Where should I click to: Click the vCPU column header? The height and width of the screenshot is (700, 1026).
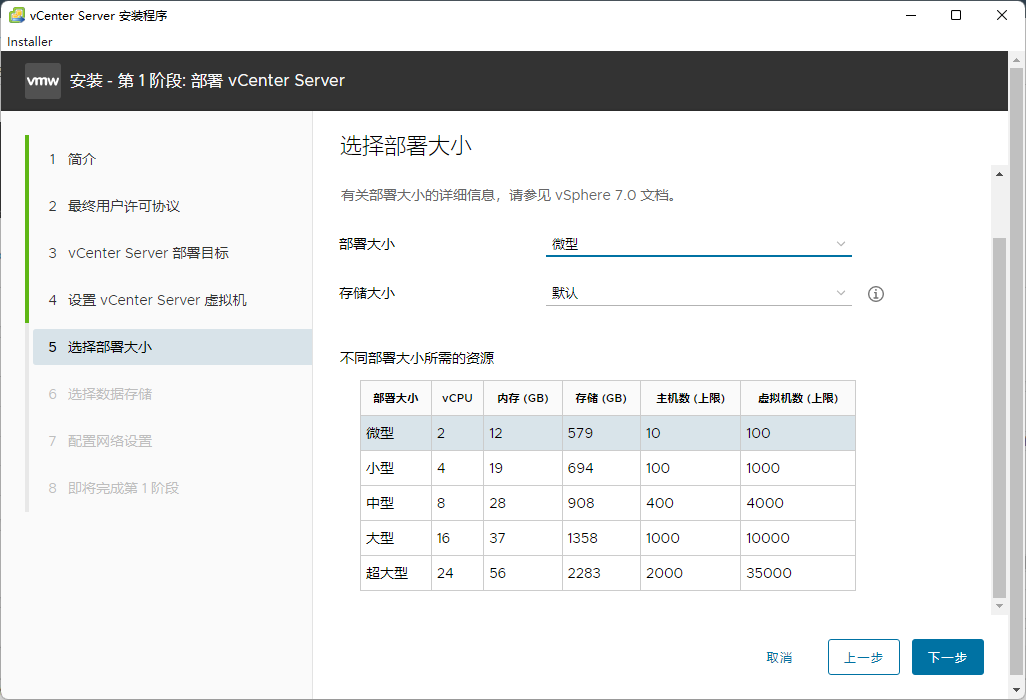[x=457, y=398]
